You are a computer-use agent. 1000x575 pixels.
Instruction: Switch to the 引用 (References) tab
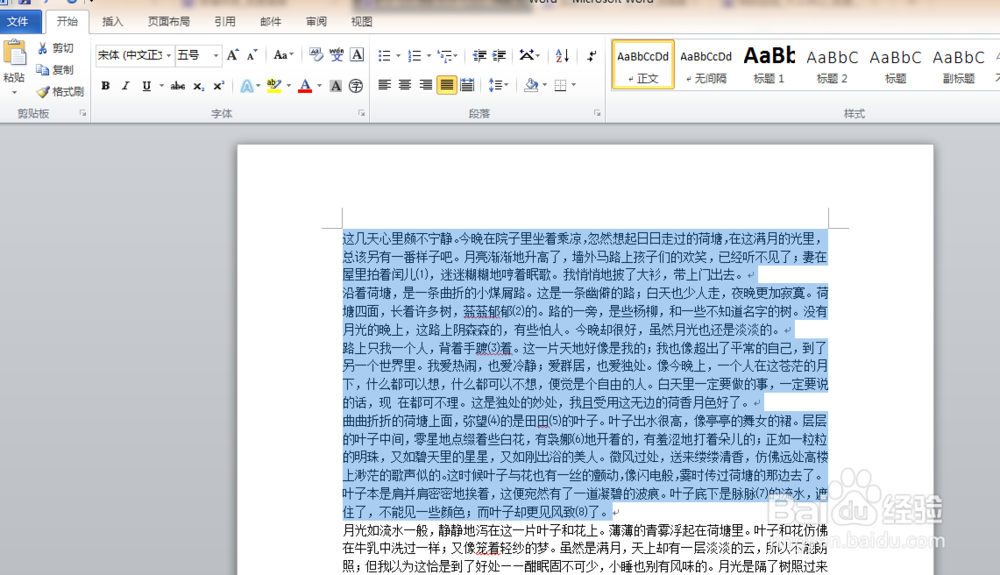point(225,22)
